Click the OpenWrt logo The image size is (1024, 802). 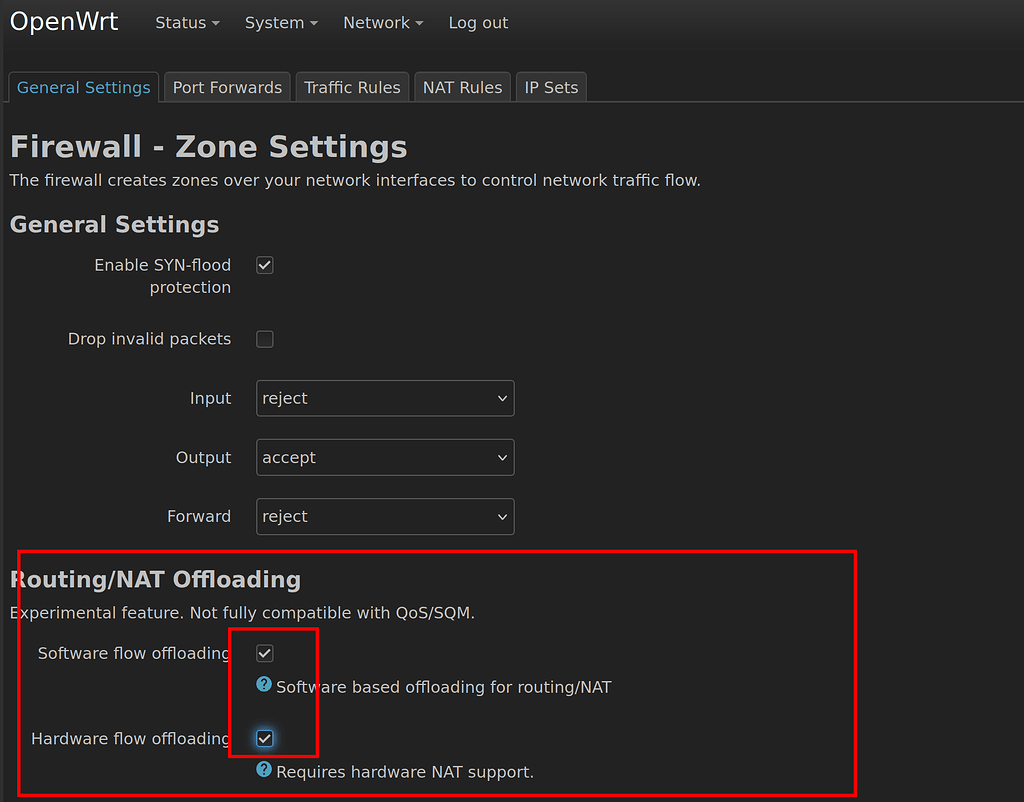[x=63, y=21]
